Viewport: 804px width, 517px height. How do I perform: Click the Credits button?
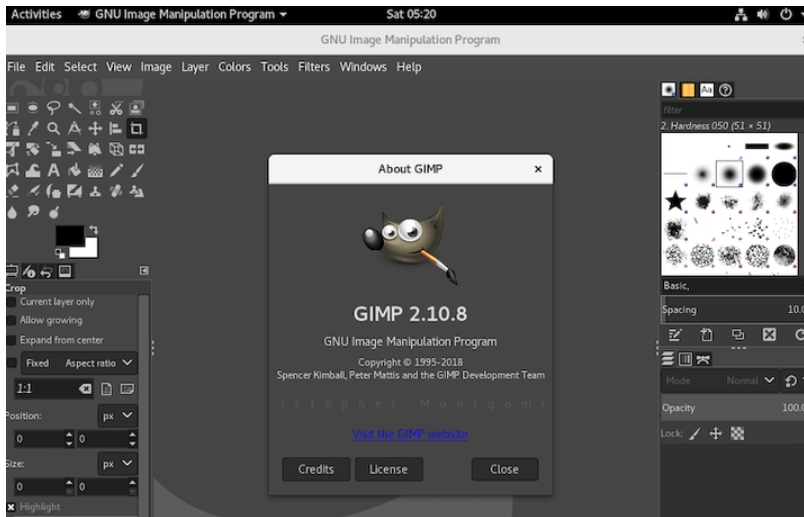(316, 469)
